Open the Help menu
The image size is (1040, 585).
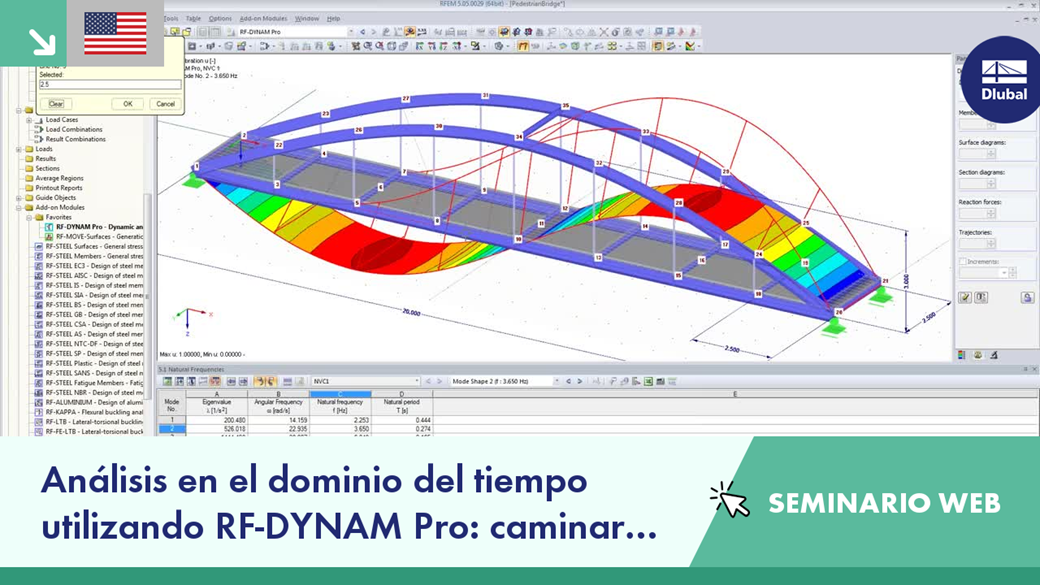click(334, 19)
